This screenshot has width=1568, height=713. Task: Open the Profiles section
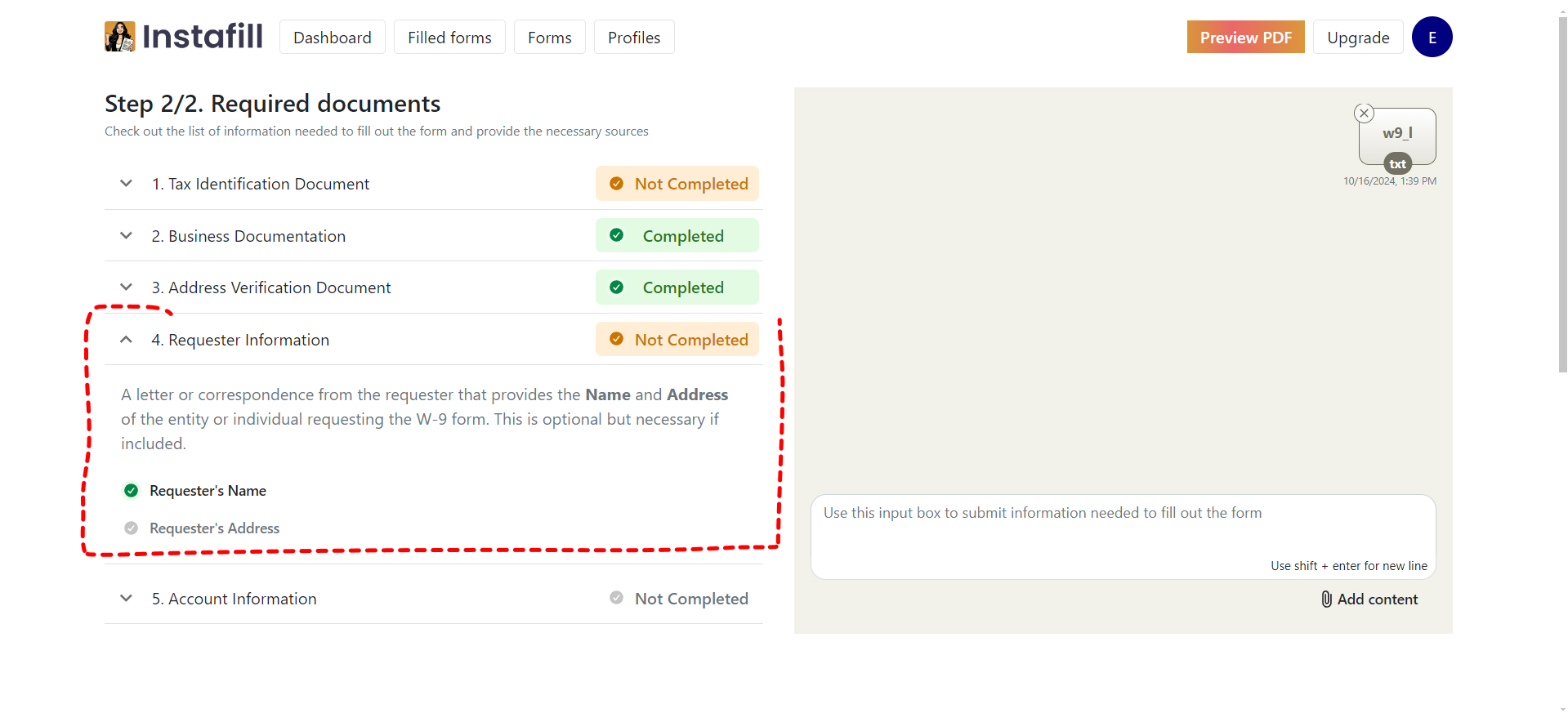(634, 38)
